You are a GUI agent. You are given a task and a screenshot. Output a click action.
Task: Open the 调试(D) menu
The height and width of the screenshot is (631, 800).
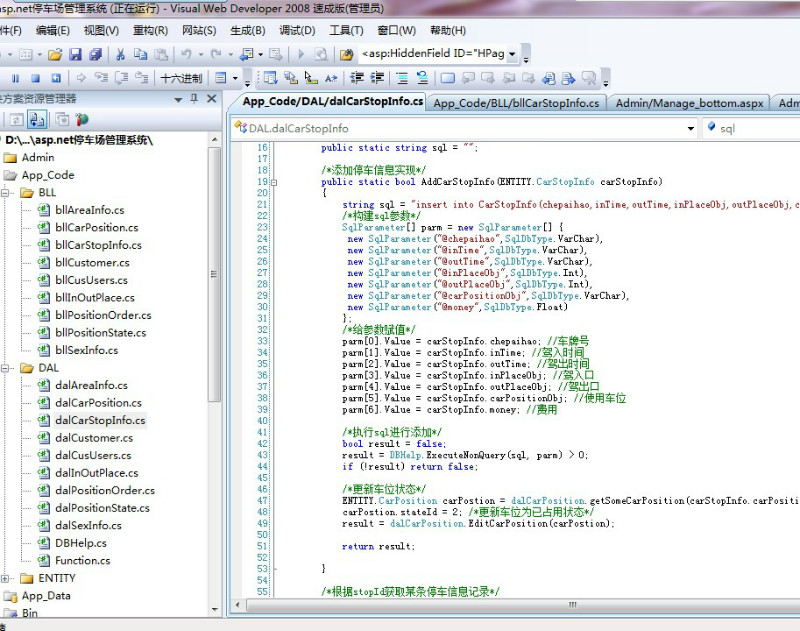pyautogui.click(x=297, y=31)
